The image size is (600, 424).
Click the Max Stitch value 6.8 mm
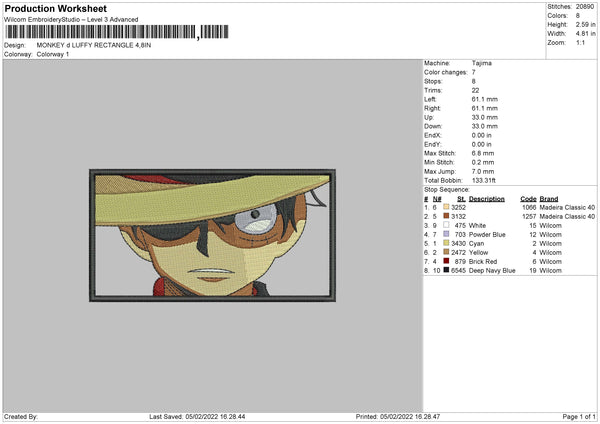point(483,153)
